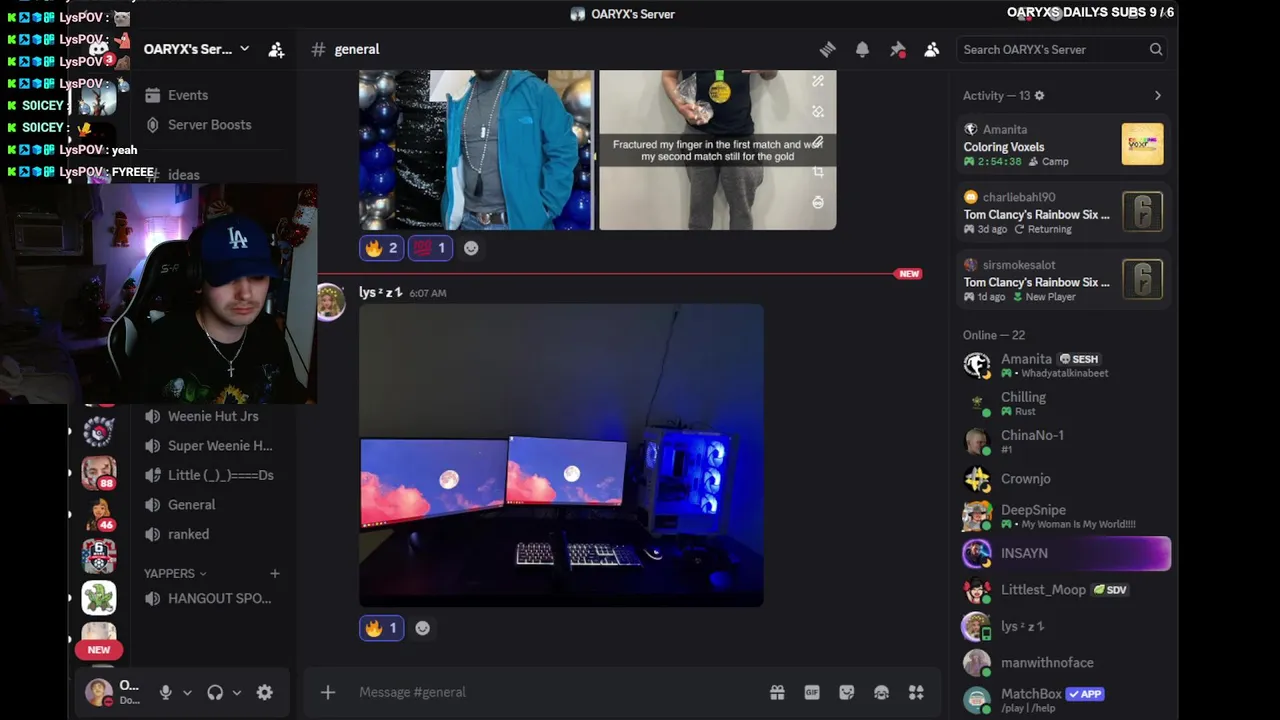The height and width of the screenshot is (720, 1280).
Task: Expand OARYX's Server dropdown menu
Action: point(244,49)
